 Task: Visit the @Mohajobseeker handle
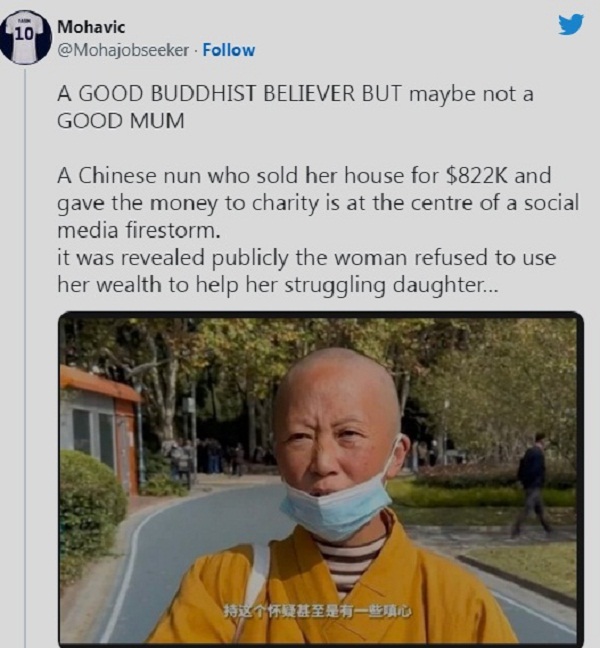pos(123,50)
